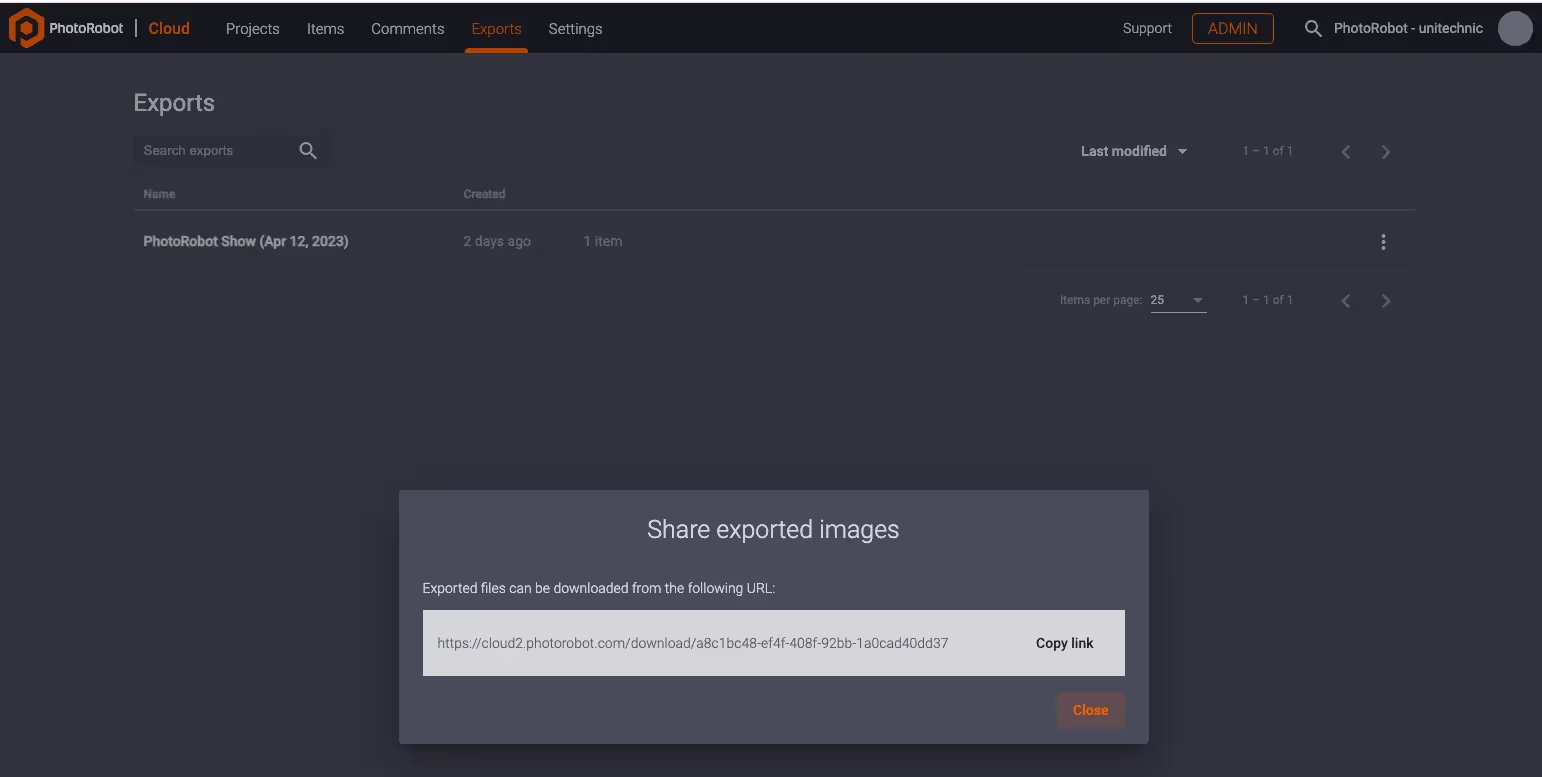Go to the Comments section

407,29
